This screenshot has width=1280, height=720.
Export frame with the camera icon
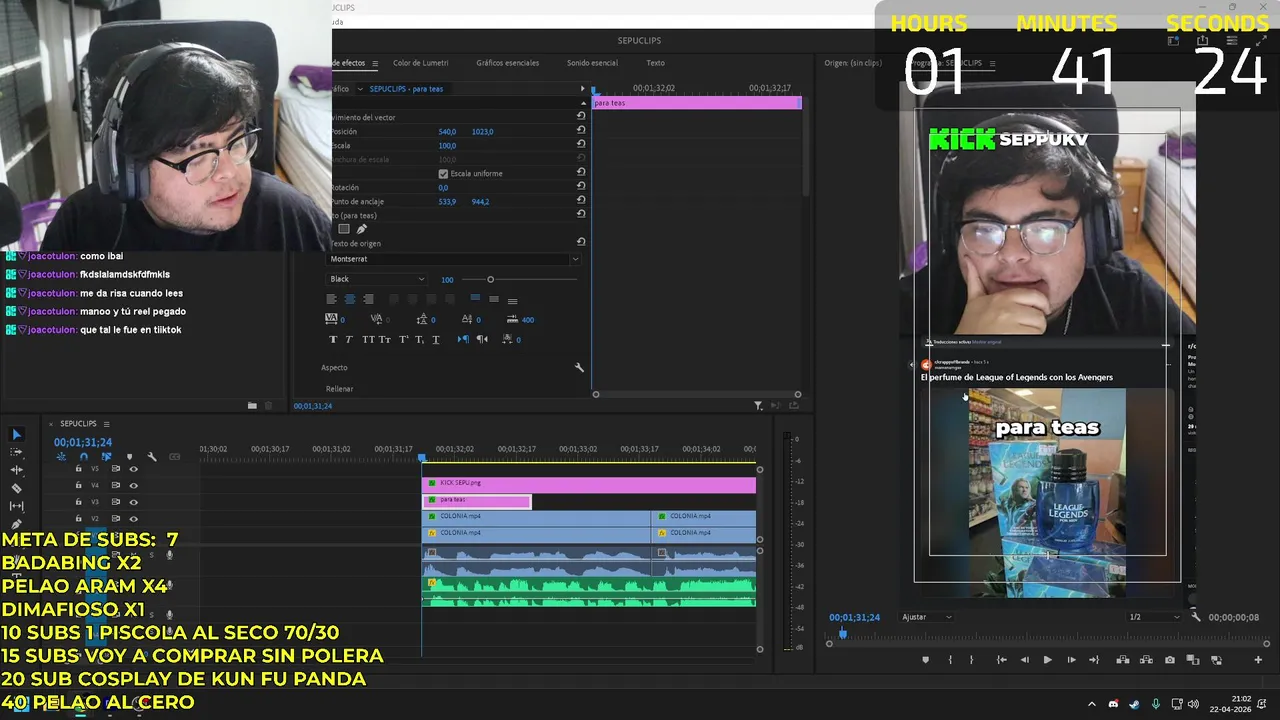click(1170, 660)
